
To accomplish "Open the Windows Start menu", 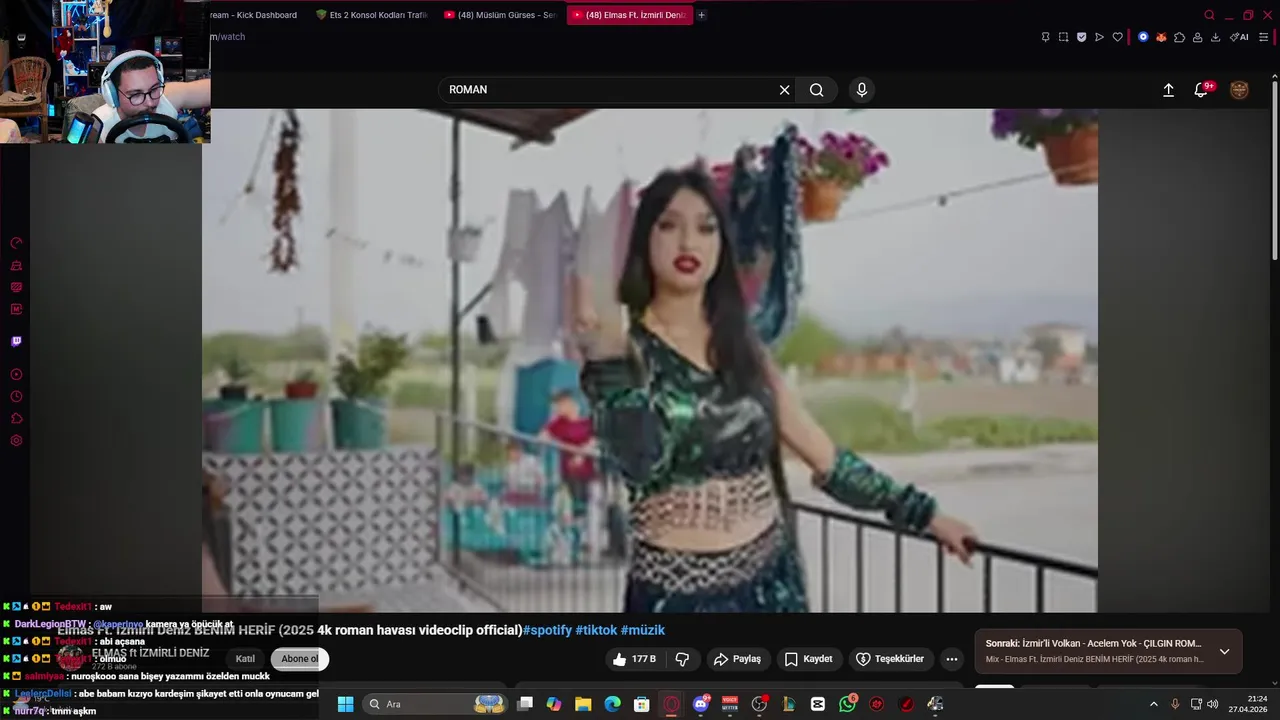I will tap(345, 704).
